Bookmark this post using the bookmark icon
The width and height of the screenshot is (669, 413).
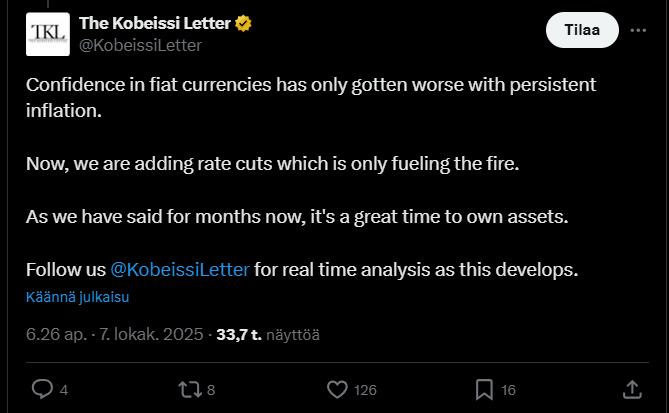(484, 389)
